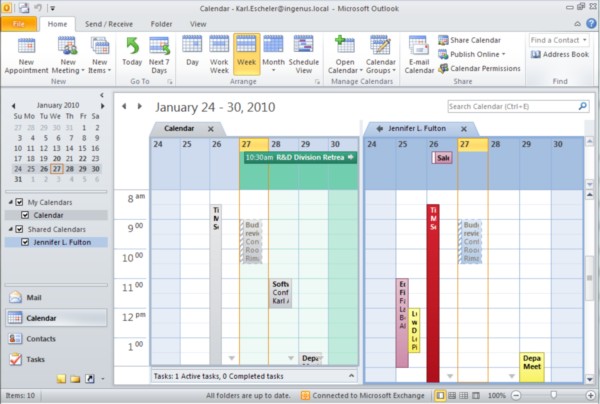This screenshot has height=404, width=600.
Task: Open the R&D Division Retreat event
Action: [300, 157]
